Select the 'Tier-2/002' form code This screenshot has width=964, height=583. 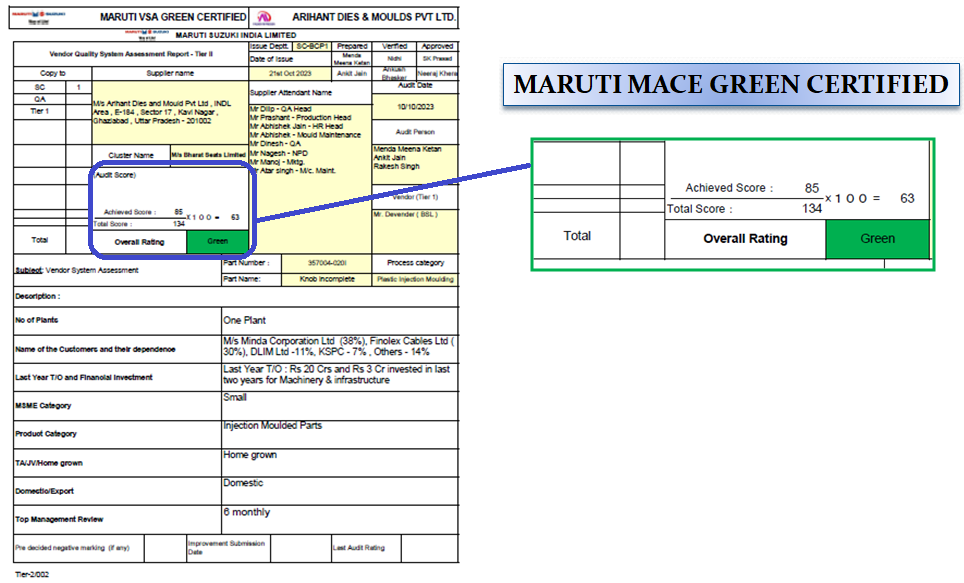point(32,574)
